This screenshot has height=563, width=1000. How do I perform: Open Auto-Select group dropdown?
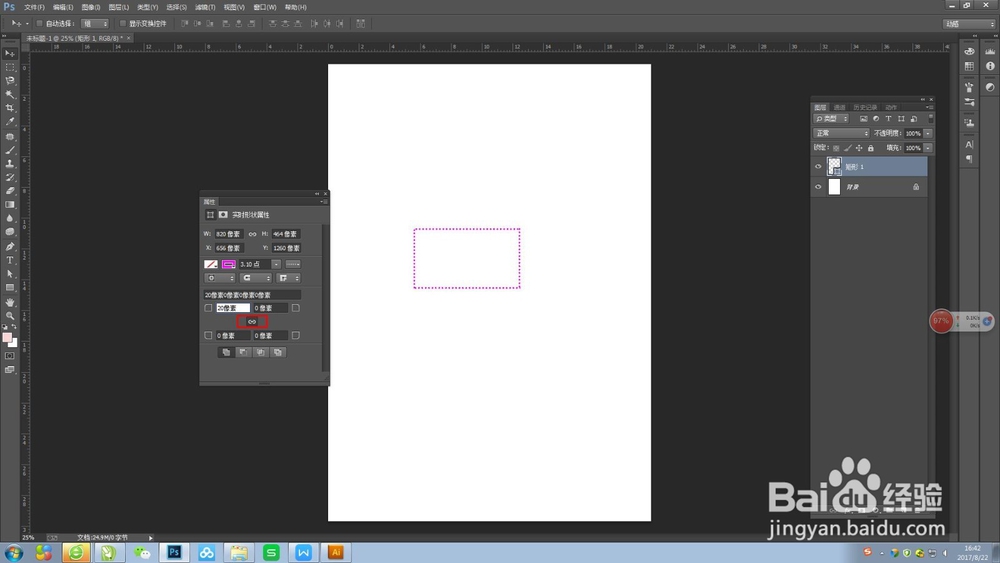coord(95,24)
